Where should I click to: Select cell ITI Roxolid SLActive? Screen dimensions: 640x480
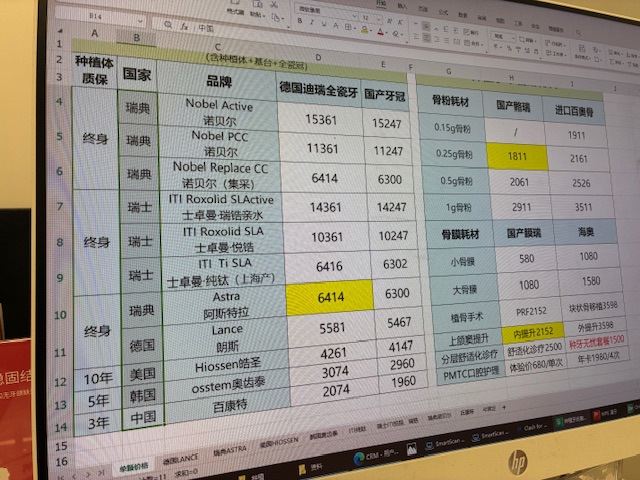point(221,207)
